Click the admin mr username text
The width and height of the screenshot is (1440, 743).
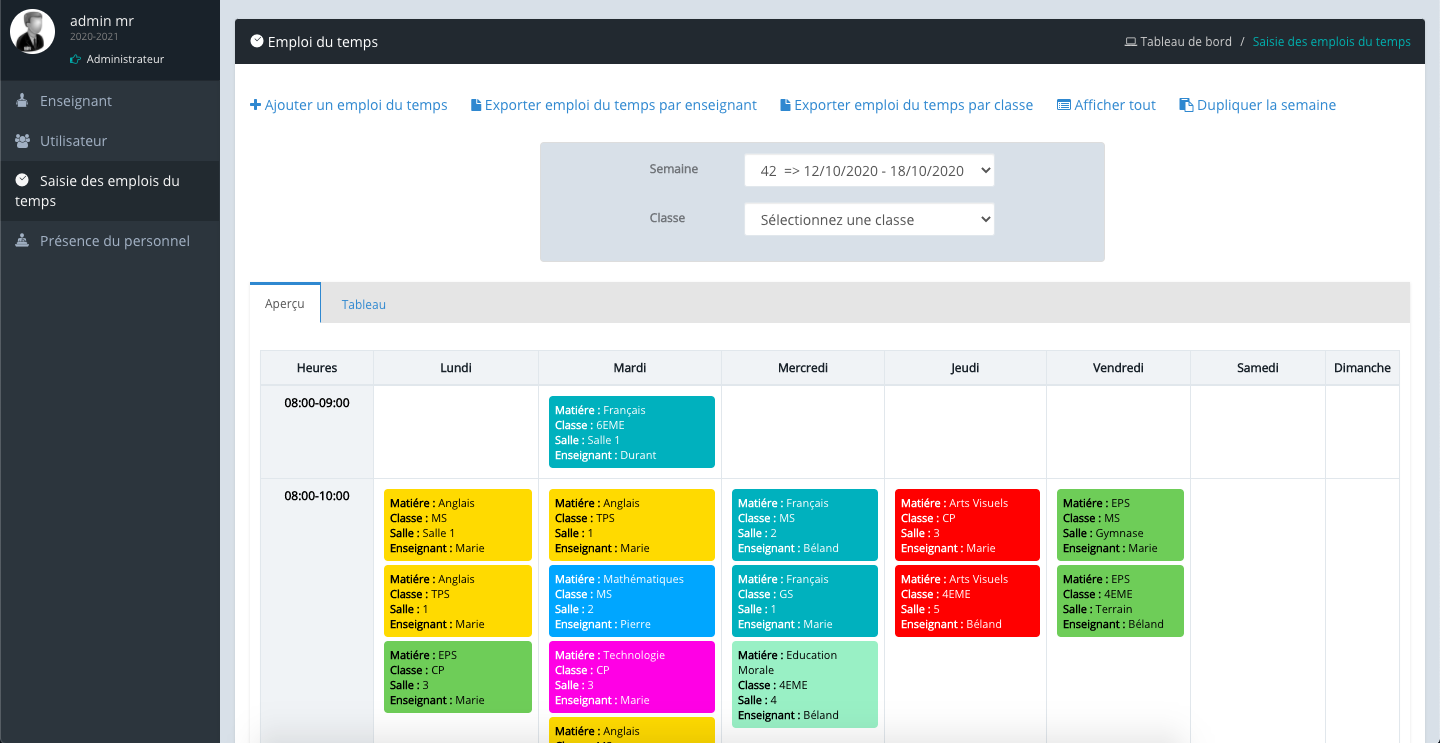pyautogui.click(x=102, y=21)
